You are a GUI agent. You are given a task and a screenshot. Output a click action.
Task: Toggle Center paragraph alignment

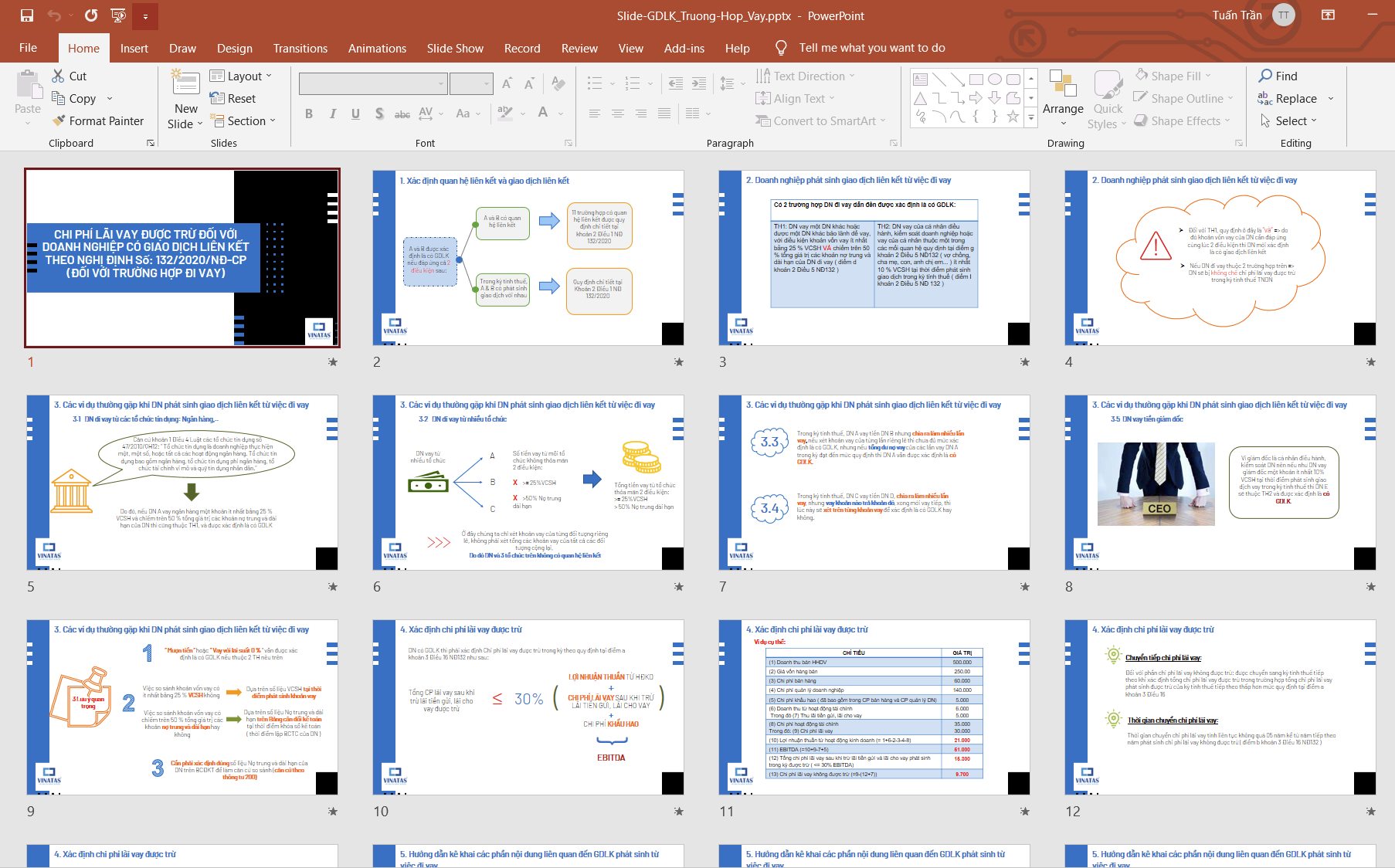pyautogui.click(x=618, y=114)
